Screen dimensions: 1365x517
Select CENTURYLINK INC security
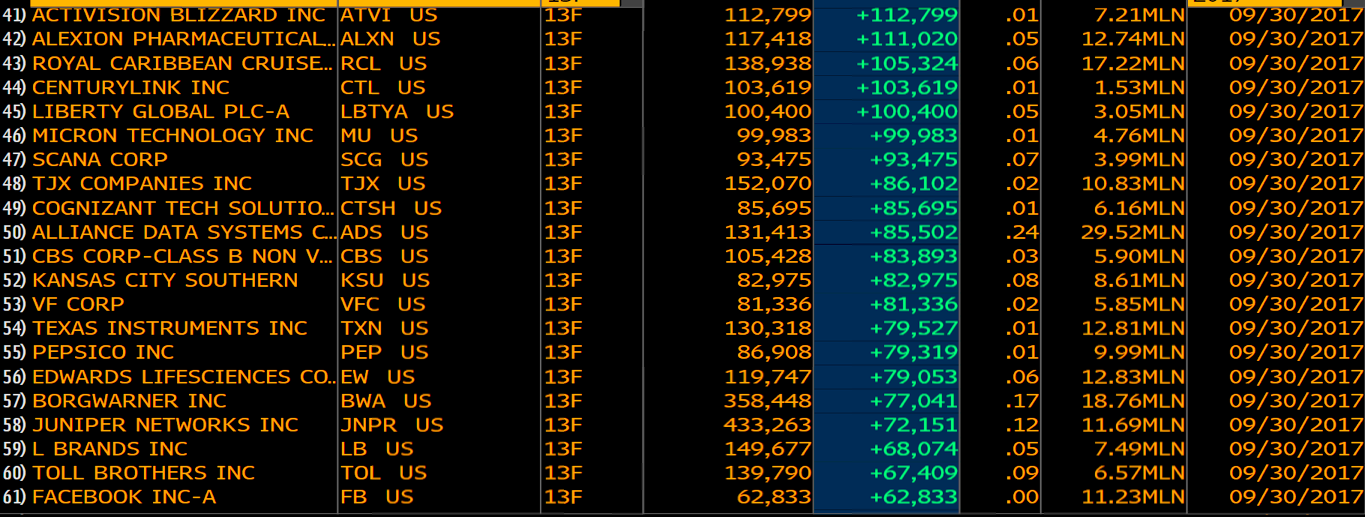pos(131,87)
